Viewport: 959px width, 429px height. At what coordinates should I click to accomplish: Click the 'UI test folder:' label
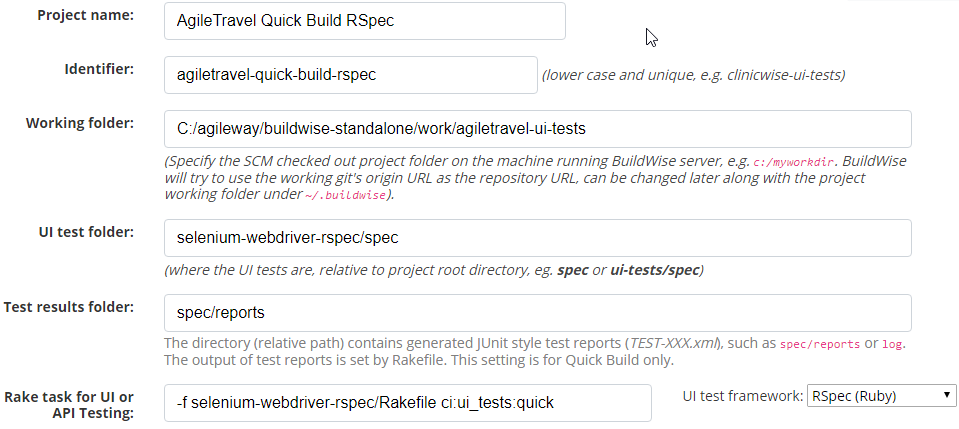86,232
